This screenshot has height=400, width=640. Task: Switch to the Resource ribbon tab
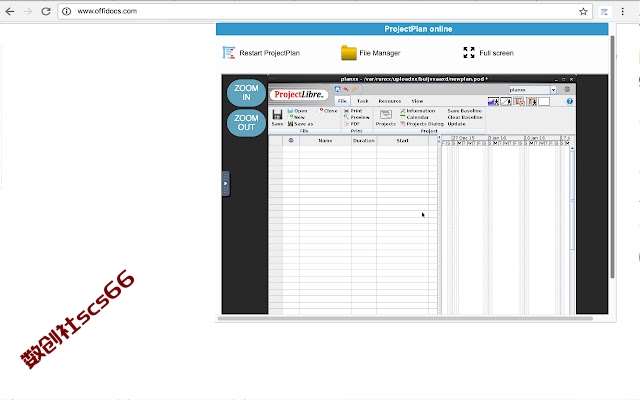(x=390, y=101)
